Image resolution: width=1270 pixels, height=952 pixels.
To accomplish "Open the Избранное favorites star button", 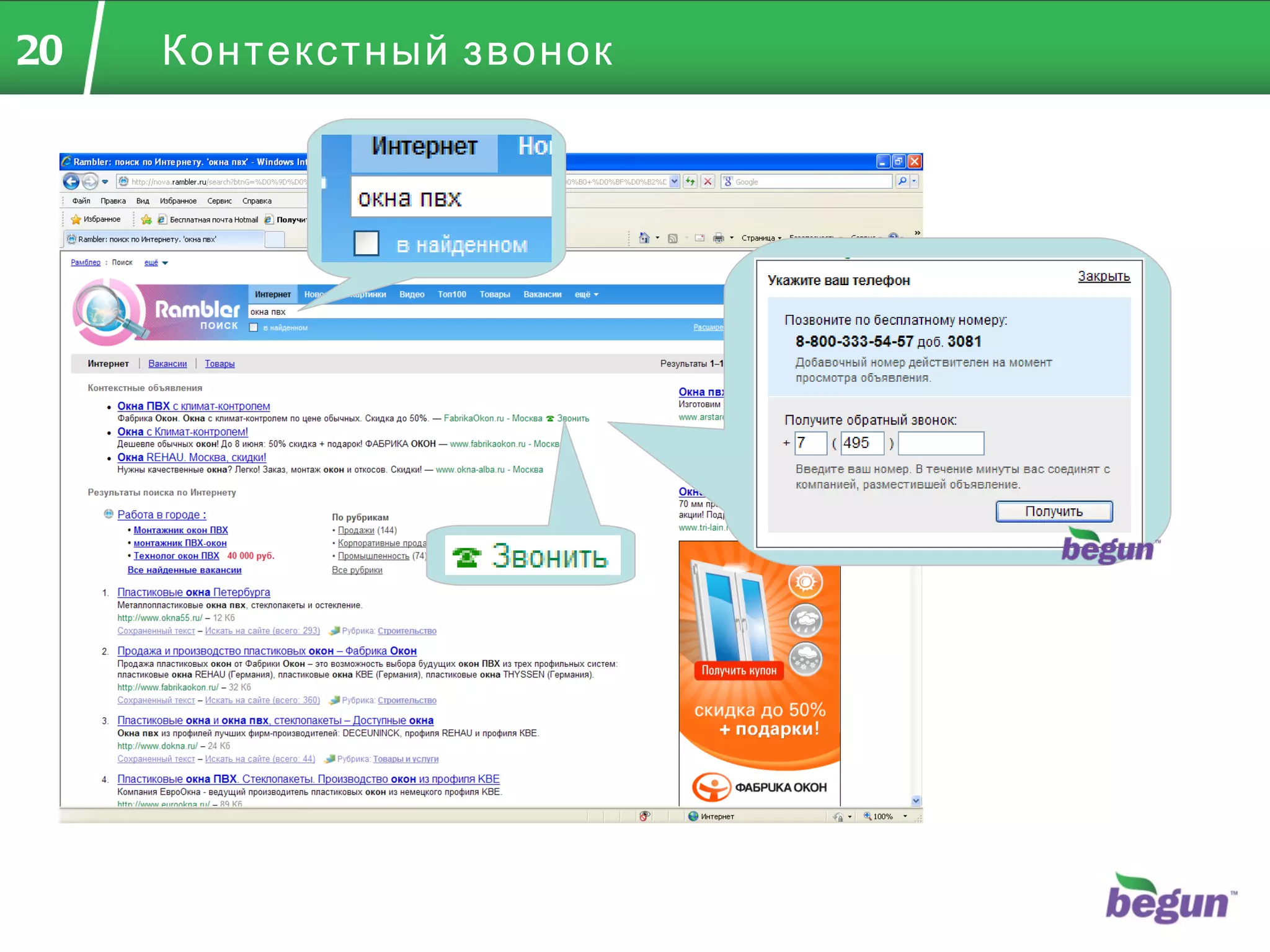I will (95, 219).
